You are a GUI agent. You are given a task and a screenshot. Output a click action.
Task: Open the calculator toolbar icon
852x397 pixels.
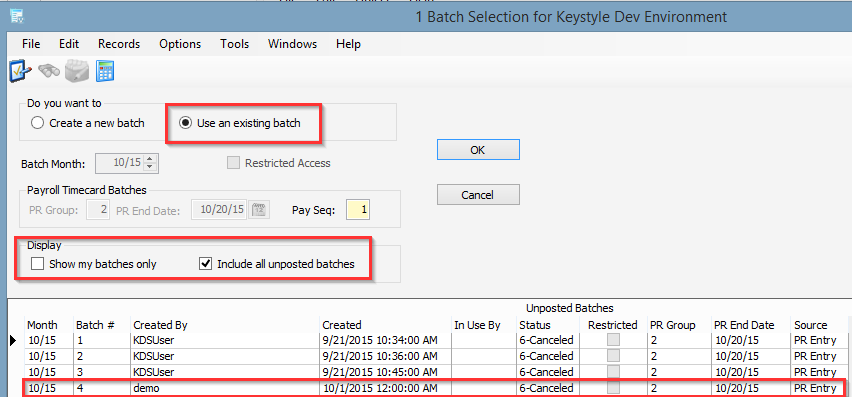[x=104, y=71]
